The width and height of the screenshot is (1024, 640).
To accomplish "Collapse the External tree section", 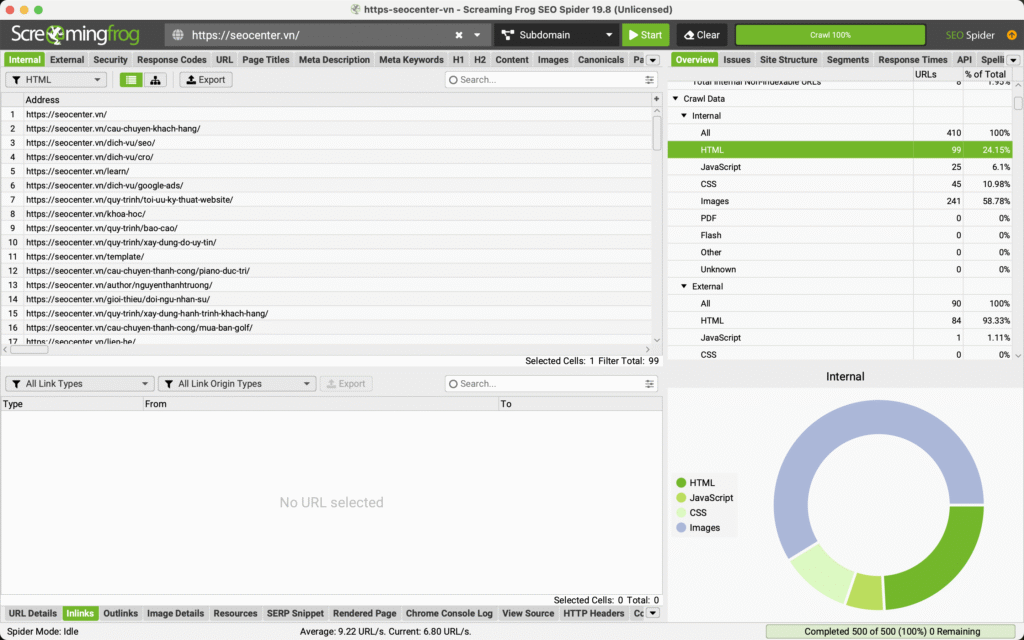I will pos(684,287).
